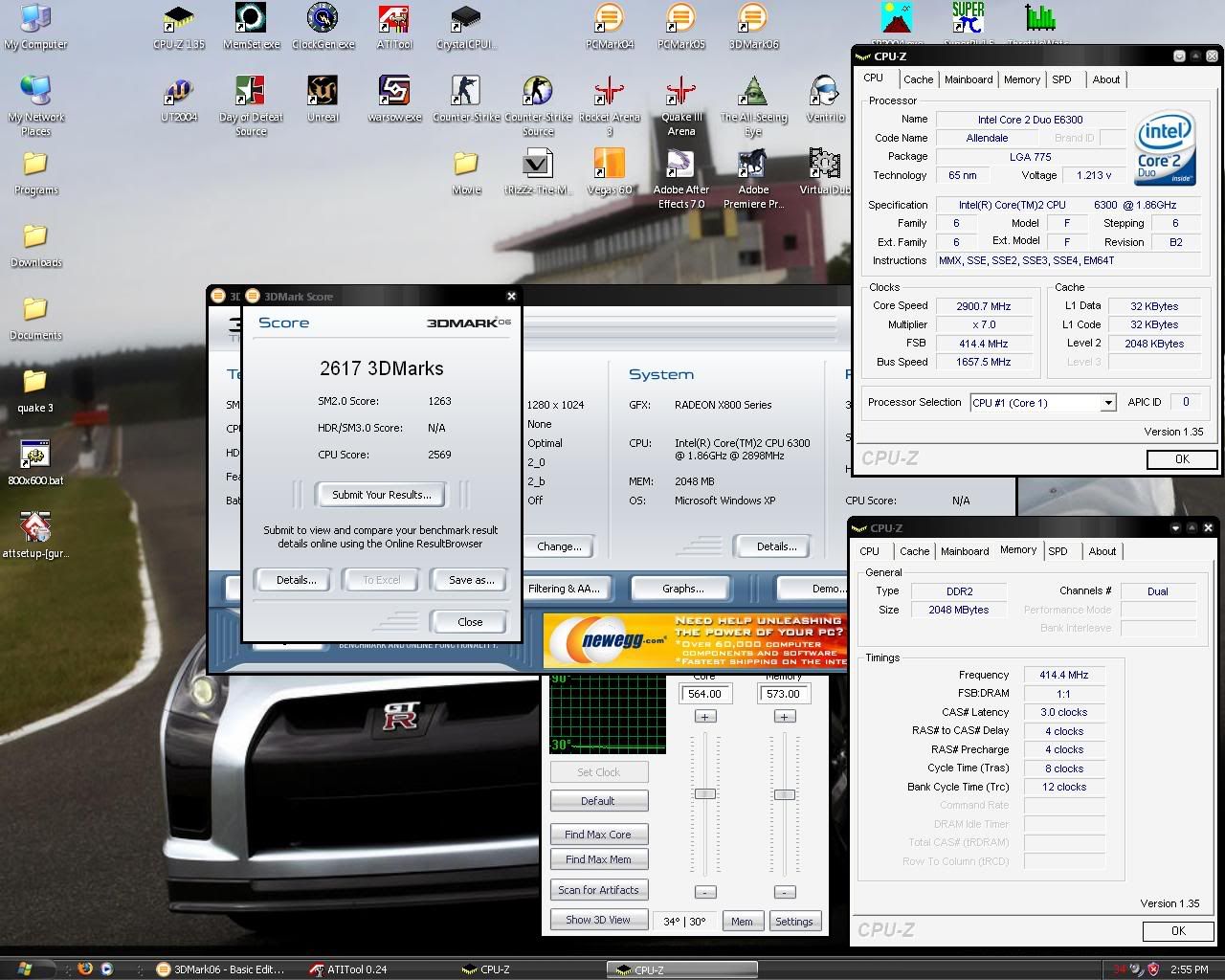The image size is (1225, 980).
Task: Open the Programs desktop folder
Action: click(35, 172)
